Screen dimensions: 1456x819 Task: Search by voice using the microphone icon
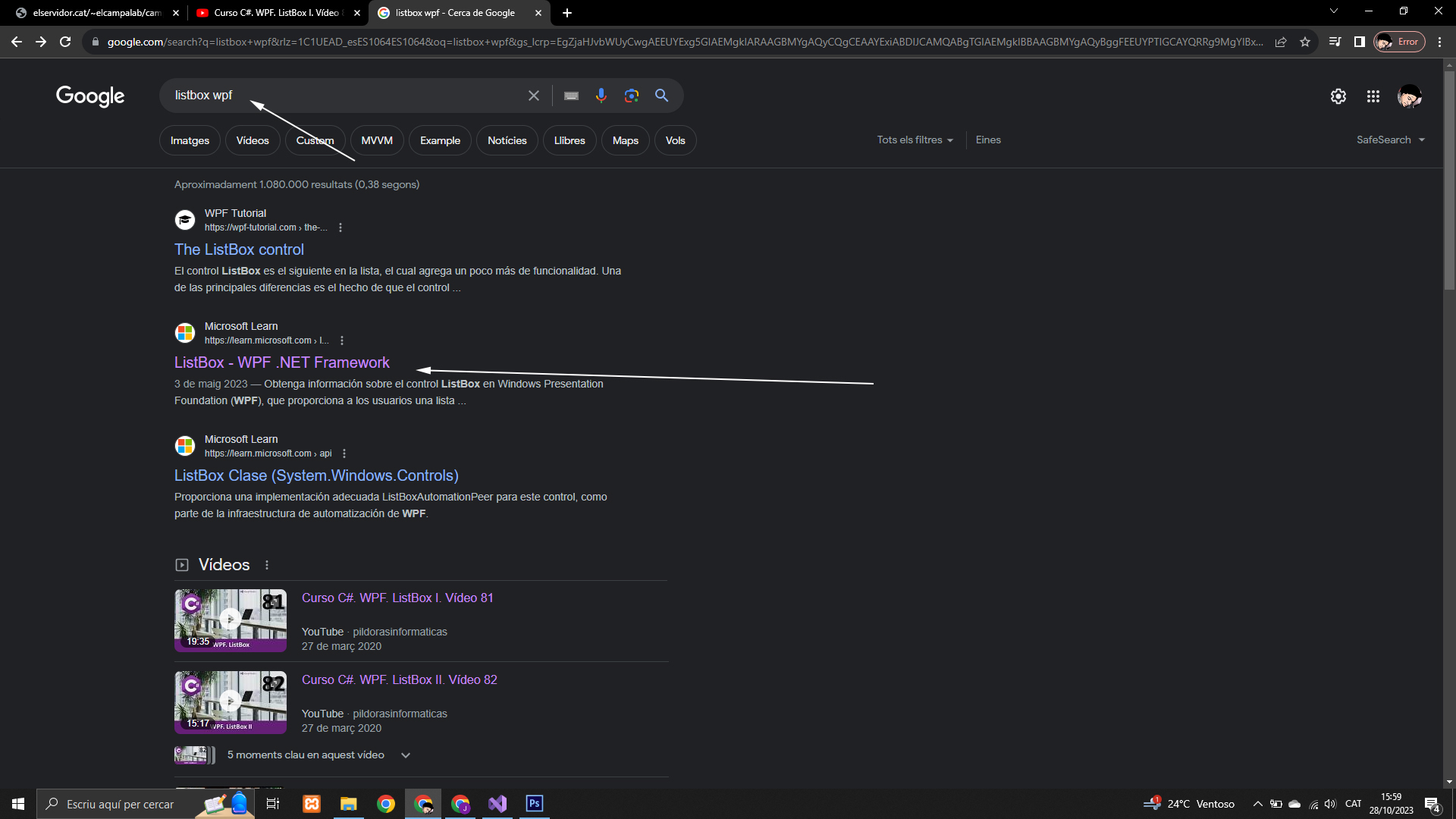click(x=601, y=96)
